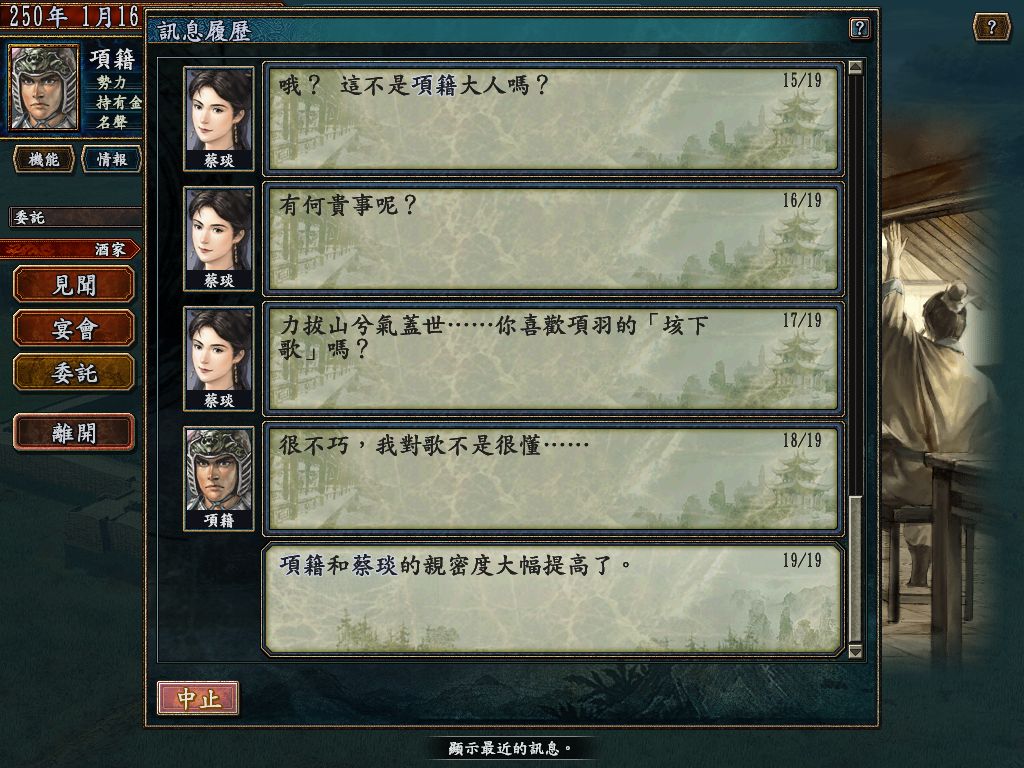This screenshot has width=1024, height=768.
Task: Click 項籍's portrait beside message 18/19
Action: click(219, 479)
